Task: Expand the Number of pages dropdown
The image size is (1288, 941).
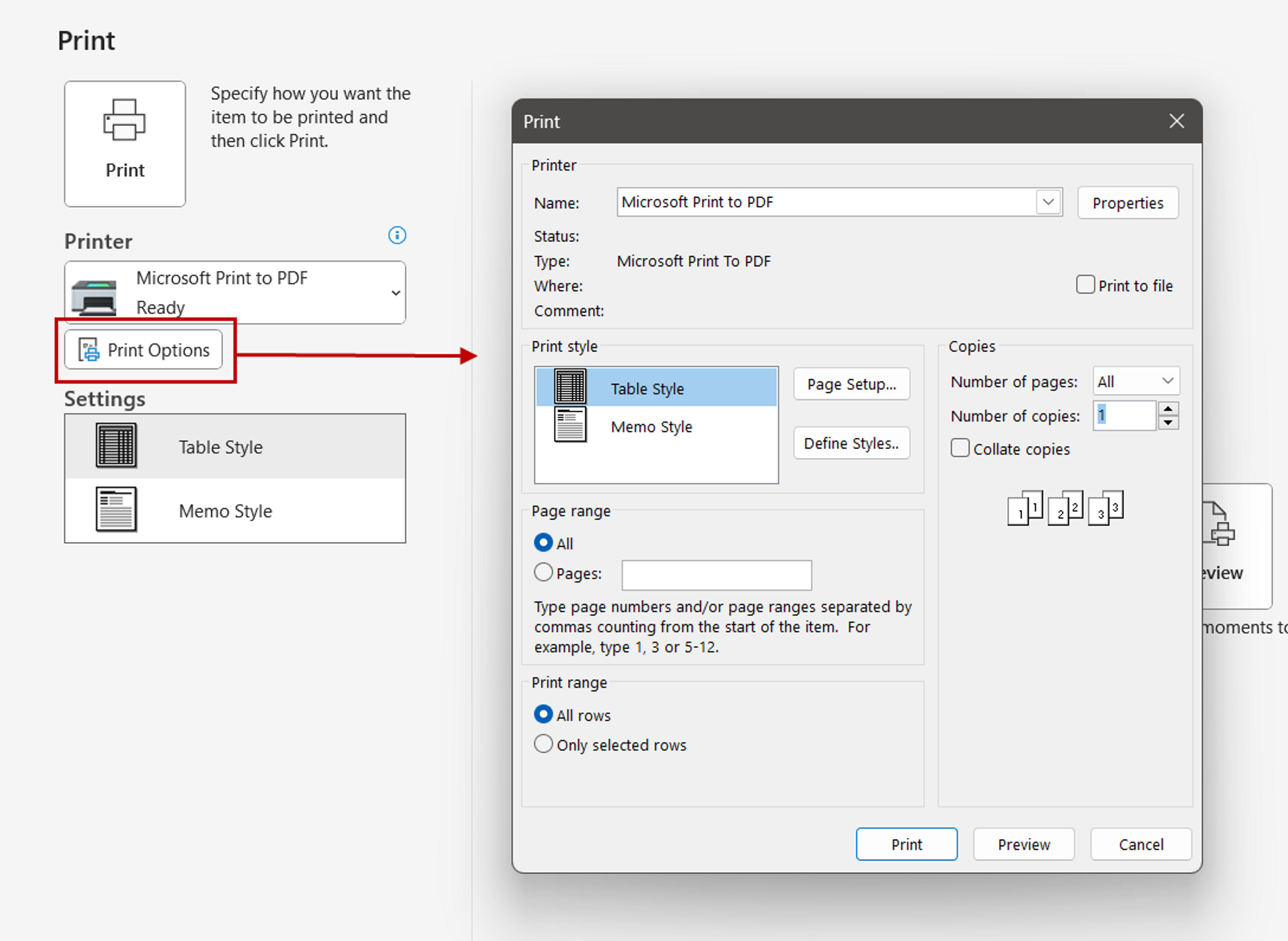Action: [1167, 381]
